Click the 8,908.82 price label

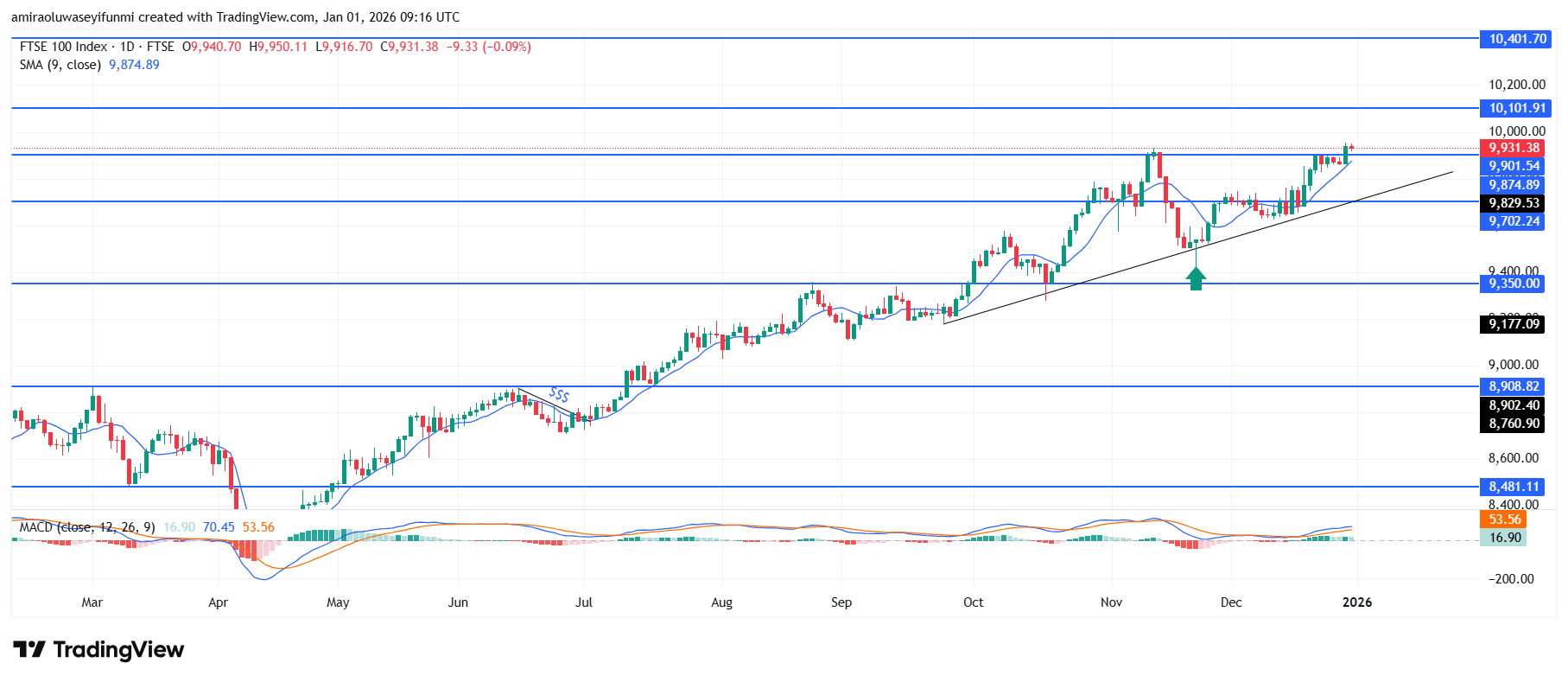pyautogui.click(x=1514, y=386)
